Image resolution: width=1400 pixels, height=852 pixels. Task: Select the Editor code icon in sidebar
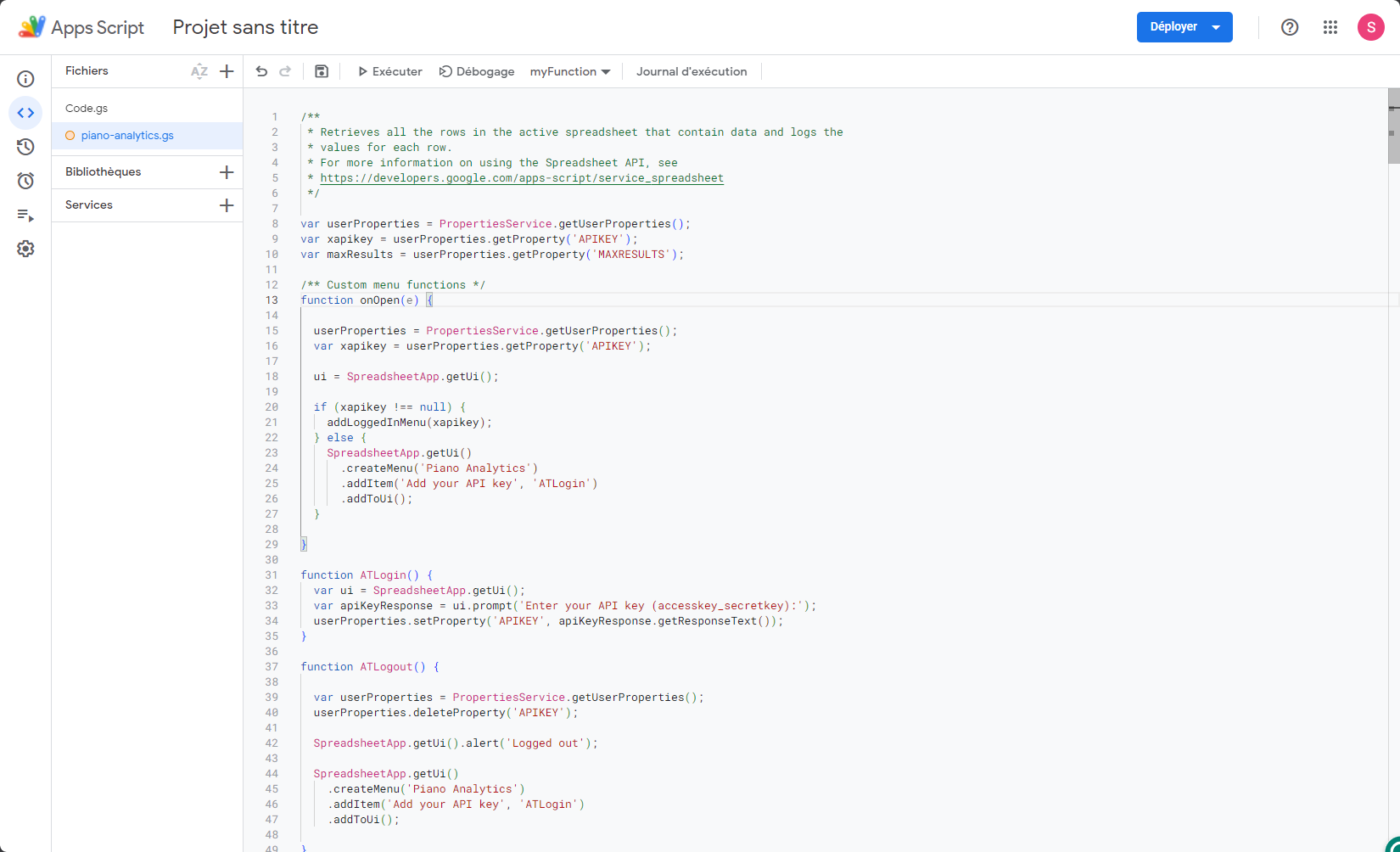pos(25,113)
